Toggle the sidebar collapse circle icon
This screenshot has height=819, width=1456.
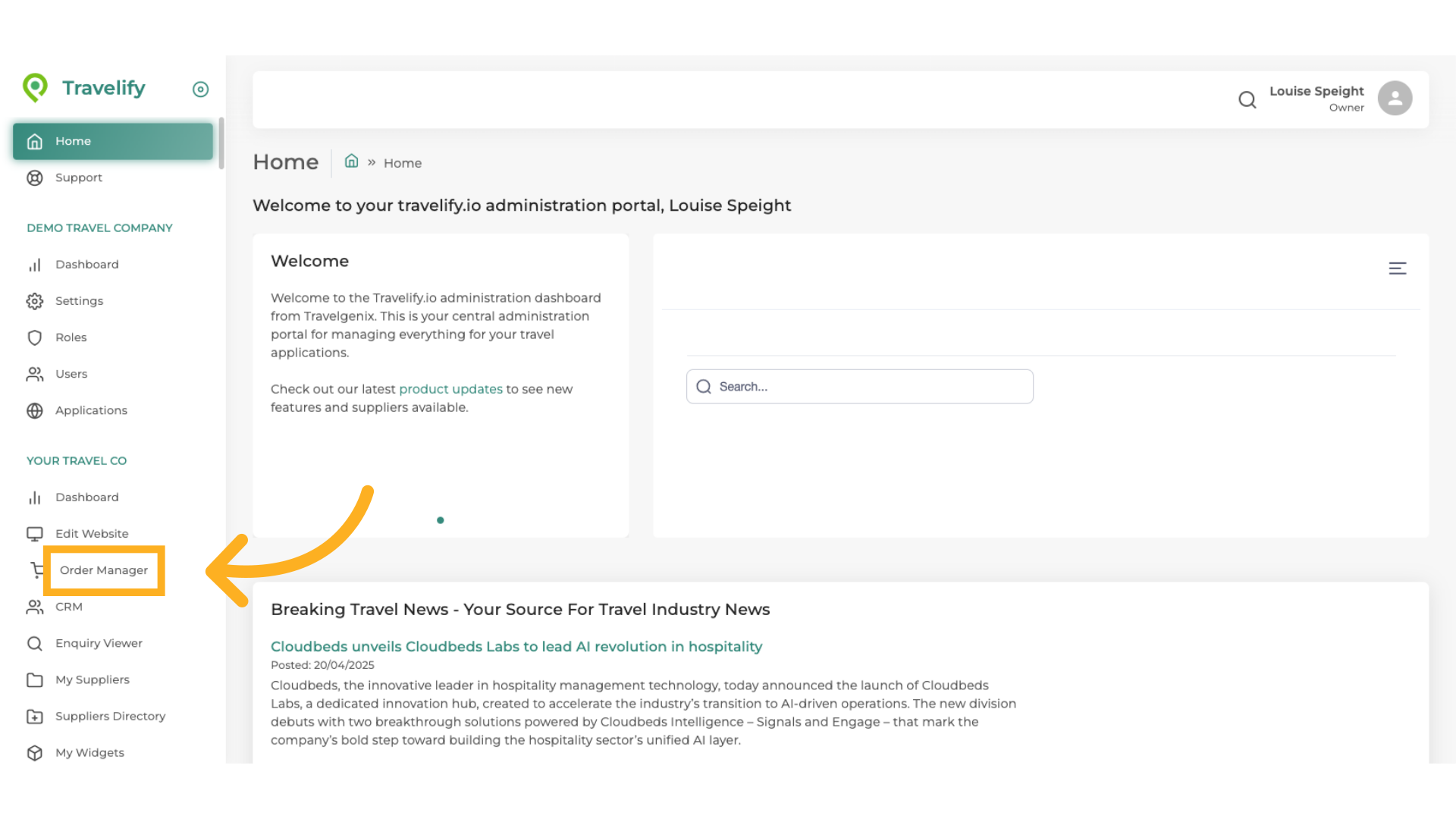[x=200, y=89]
